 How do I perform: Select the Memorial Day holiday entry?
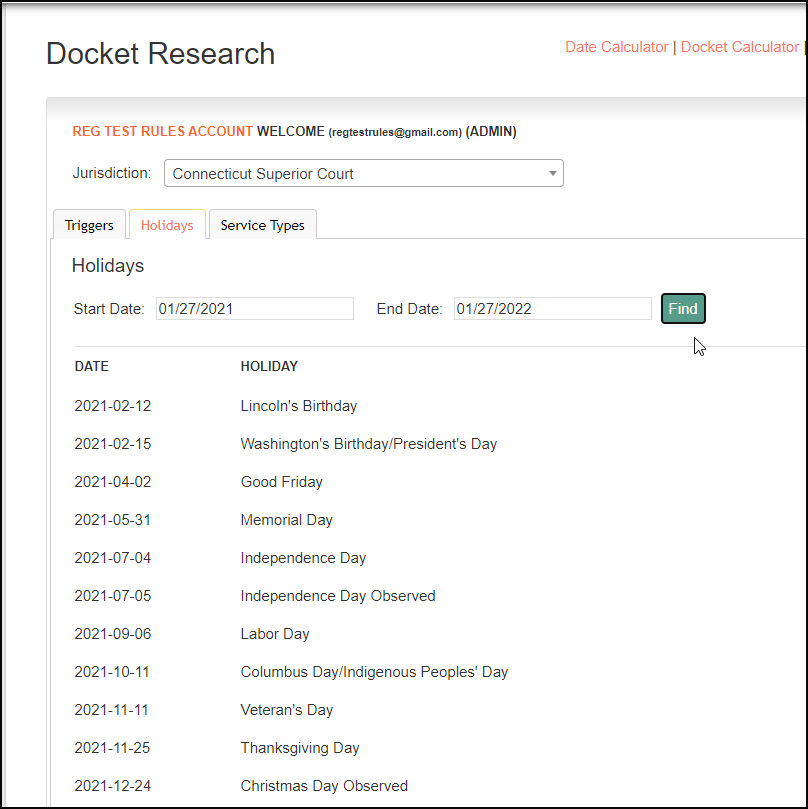pyautogui.click(x=287, y=520)
